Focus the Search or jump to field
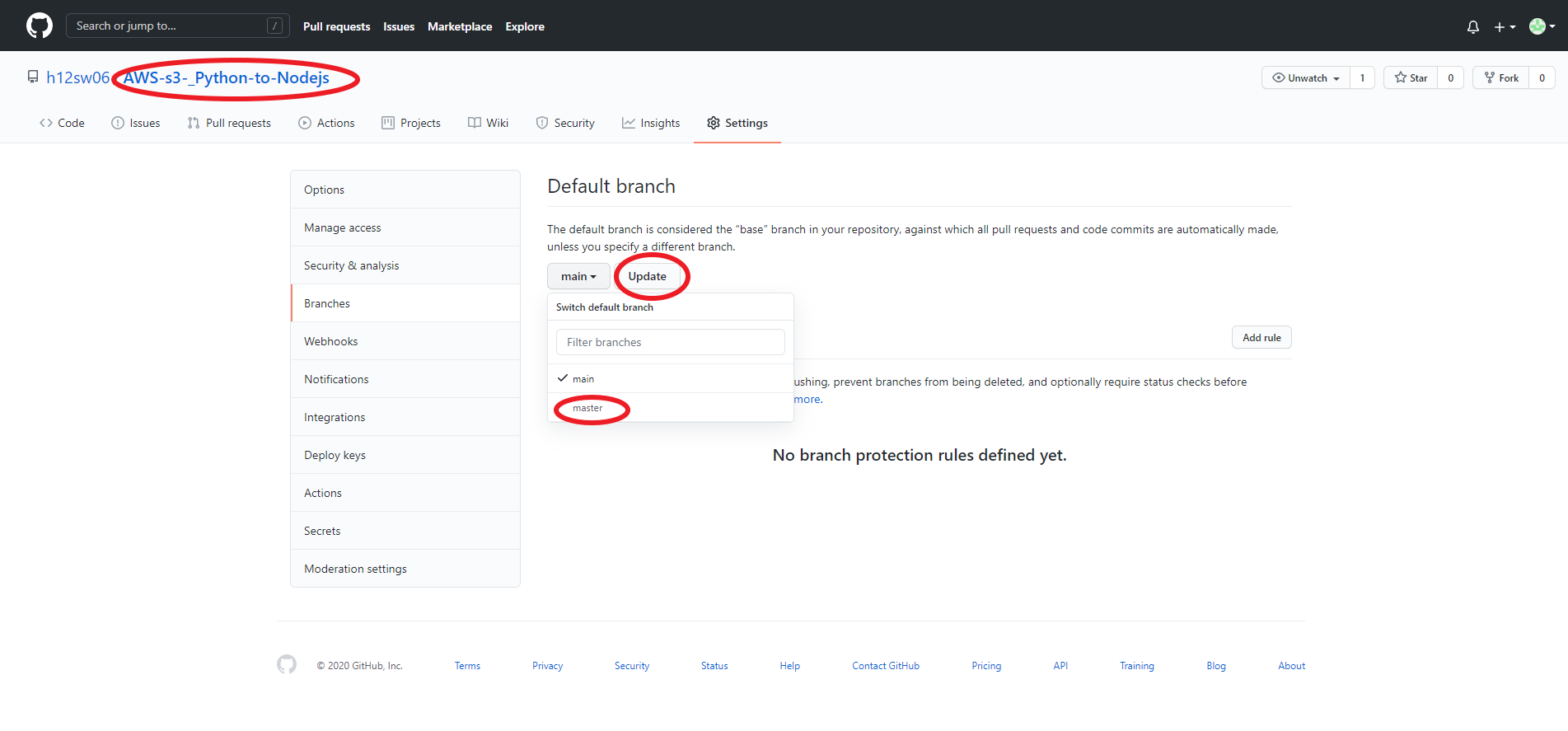Image resolution: width=1568 pixels, height=731 pixels. point(177,26)
